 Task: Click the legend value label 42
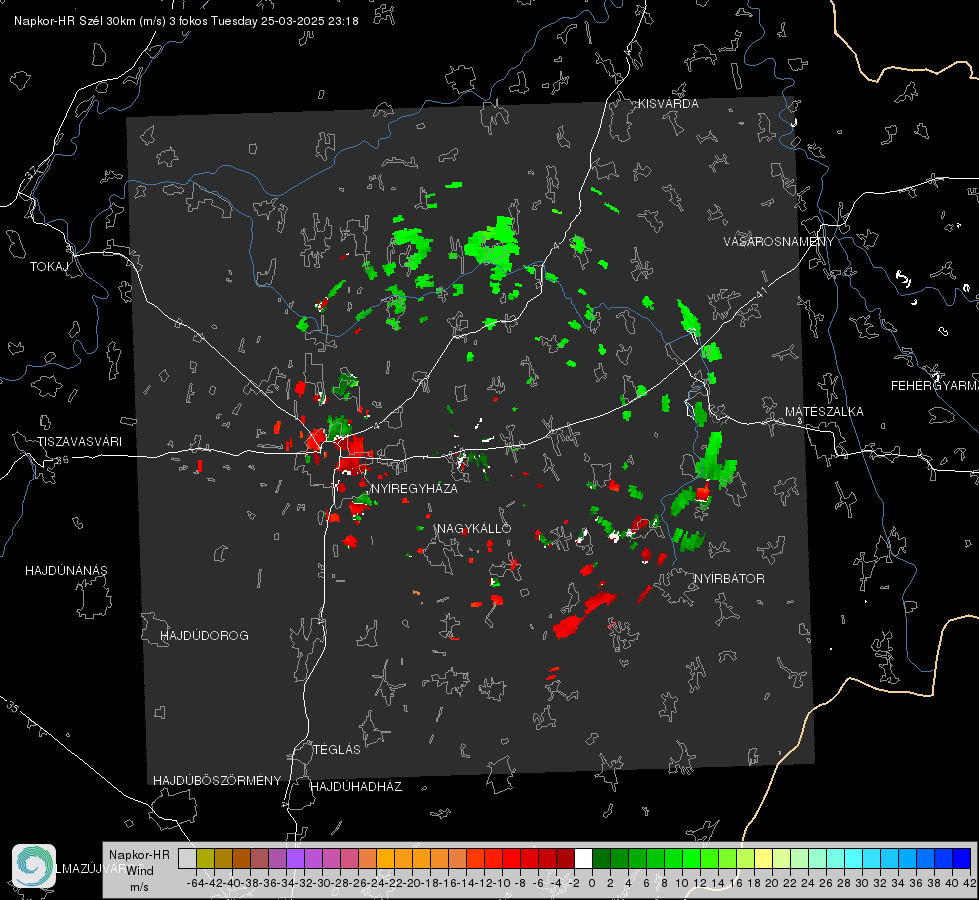(969, 883)
